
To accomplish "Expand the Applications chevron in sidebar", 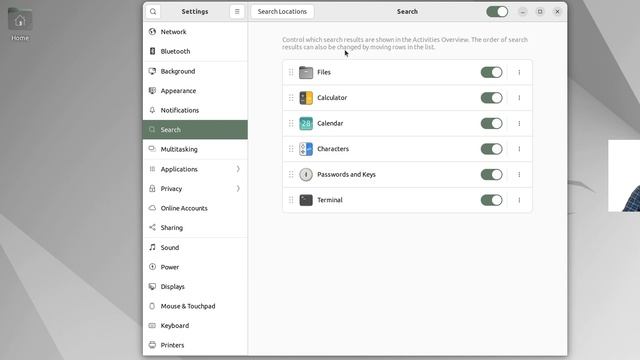I will 238,169.
